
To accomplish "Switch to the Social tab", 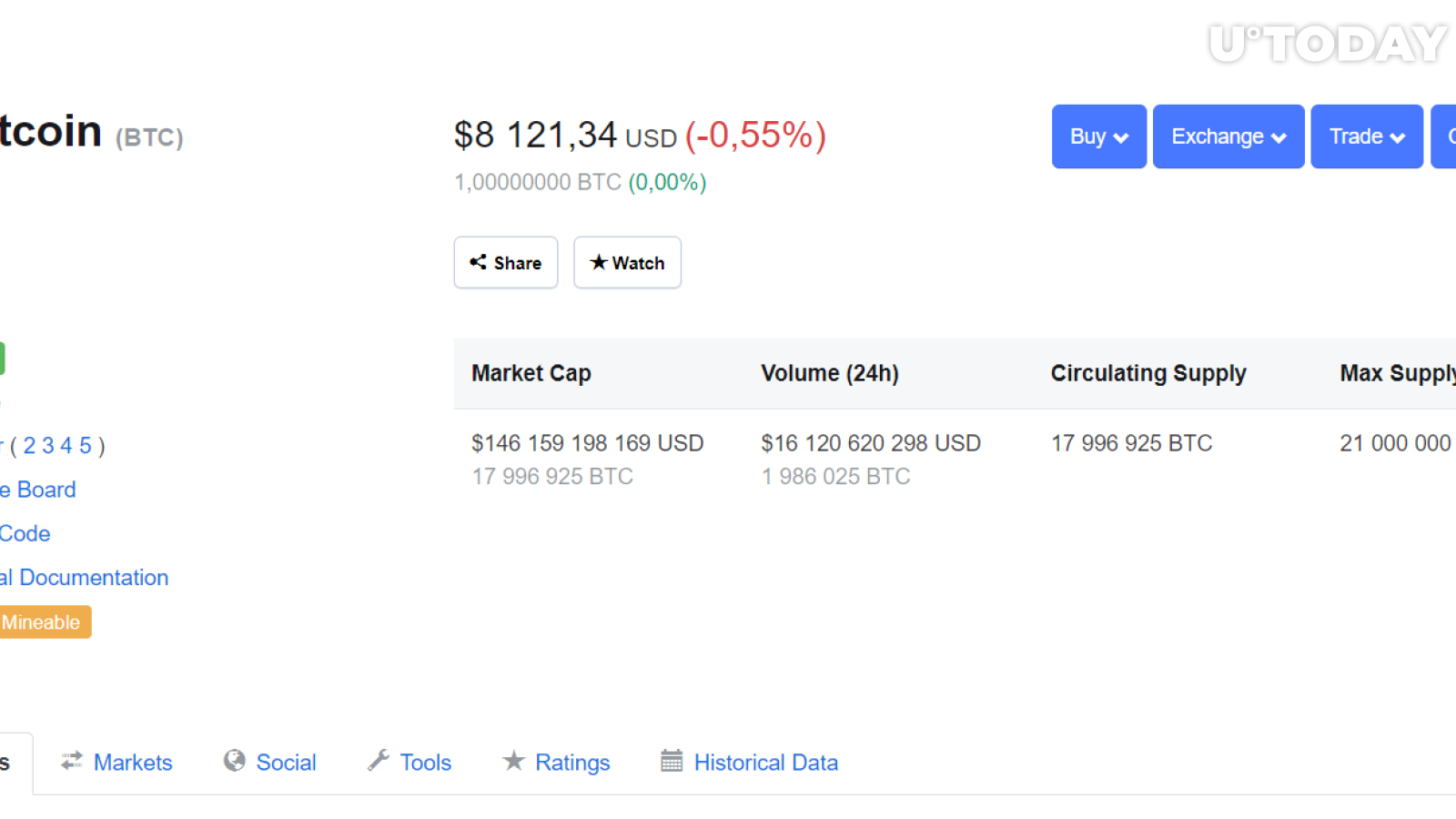I will [270, 763].
